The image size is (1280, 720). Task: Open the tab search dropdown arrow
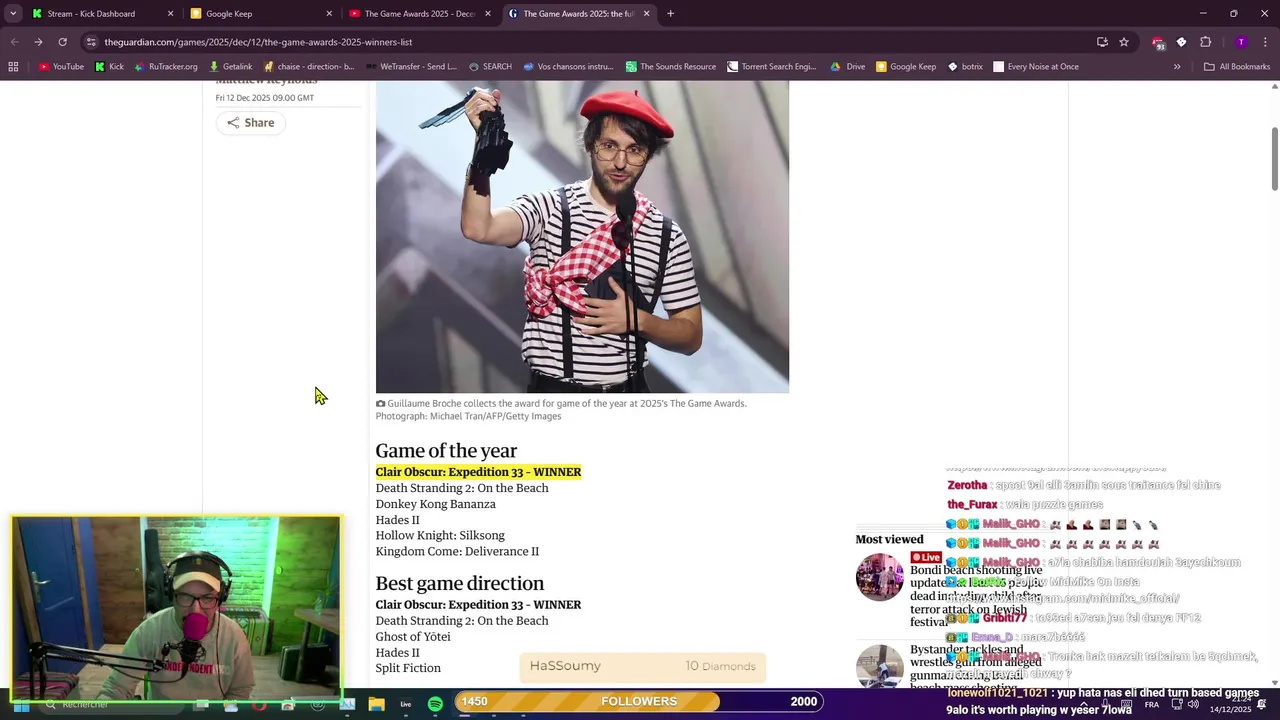click(12, 14)
